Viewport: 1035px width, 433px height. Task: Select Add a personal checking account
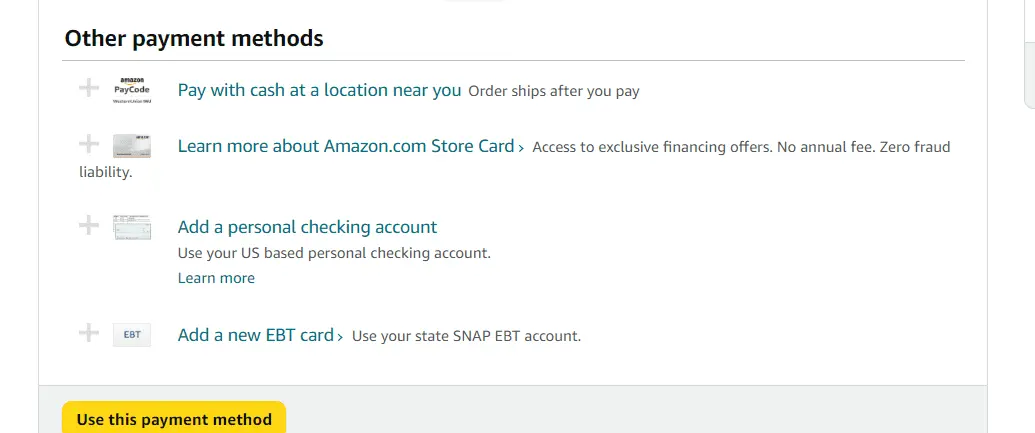point(307,227)
